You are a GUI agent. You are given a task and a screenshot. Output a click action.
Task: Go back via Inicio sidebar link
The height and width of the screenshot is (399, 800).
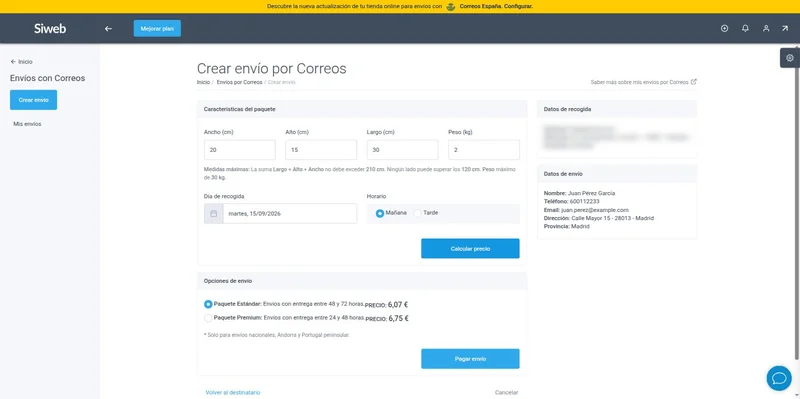tap(21, 62)
